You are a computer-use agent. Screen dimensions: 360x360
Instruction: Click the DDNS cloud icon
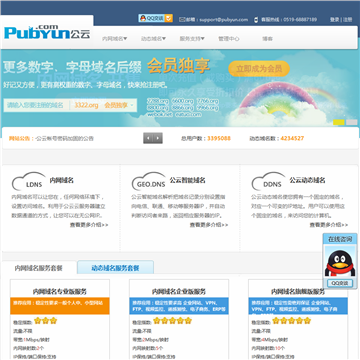click(269, 181)
